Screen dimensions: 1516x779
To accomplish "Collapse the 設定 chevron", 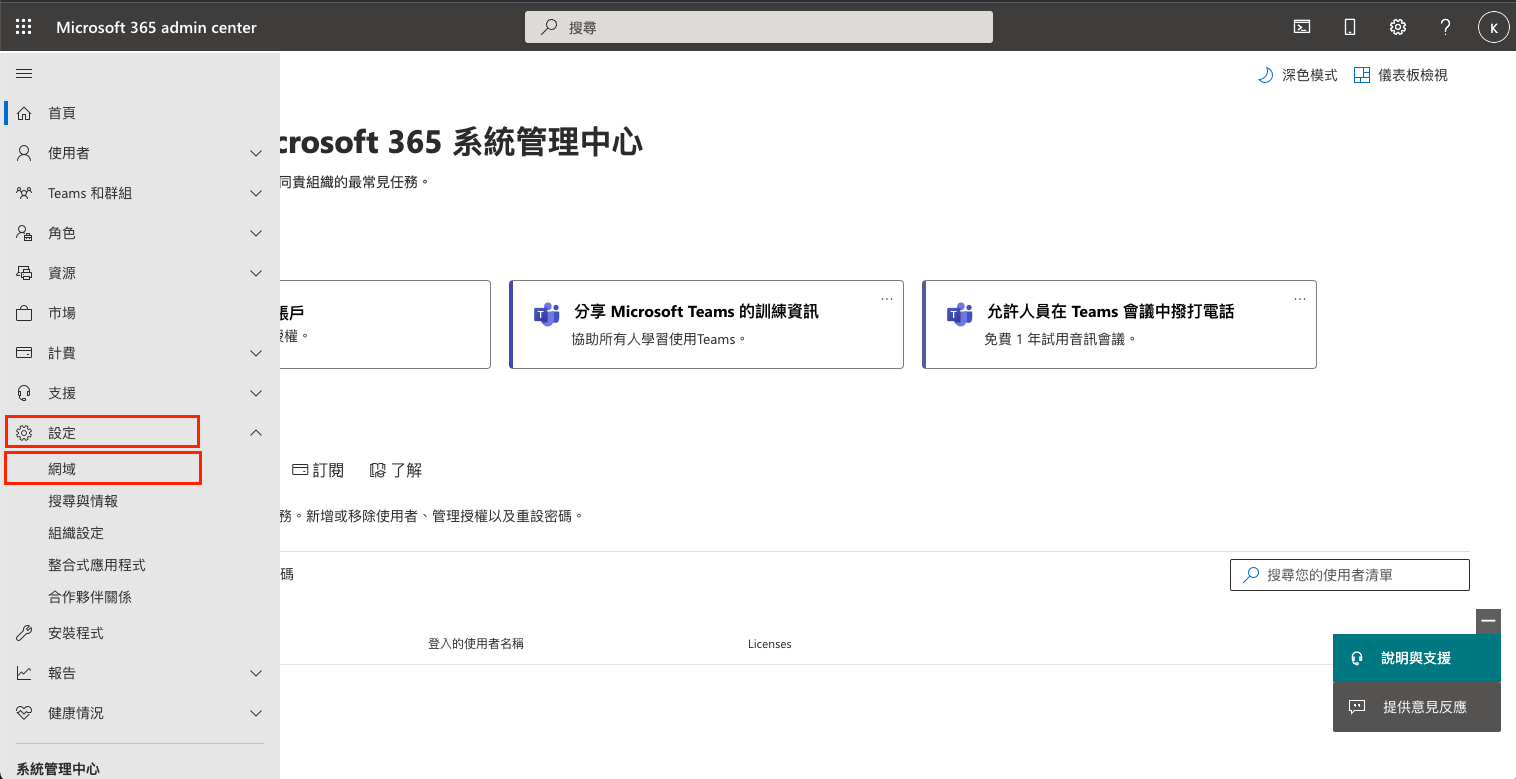I will [256, 433].
